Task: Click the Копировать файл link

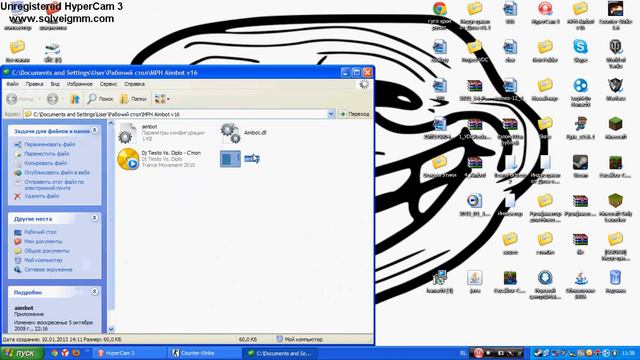Action: 45,163
